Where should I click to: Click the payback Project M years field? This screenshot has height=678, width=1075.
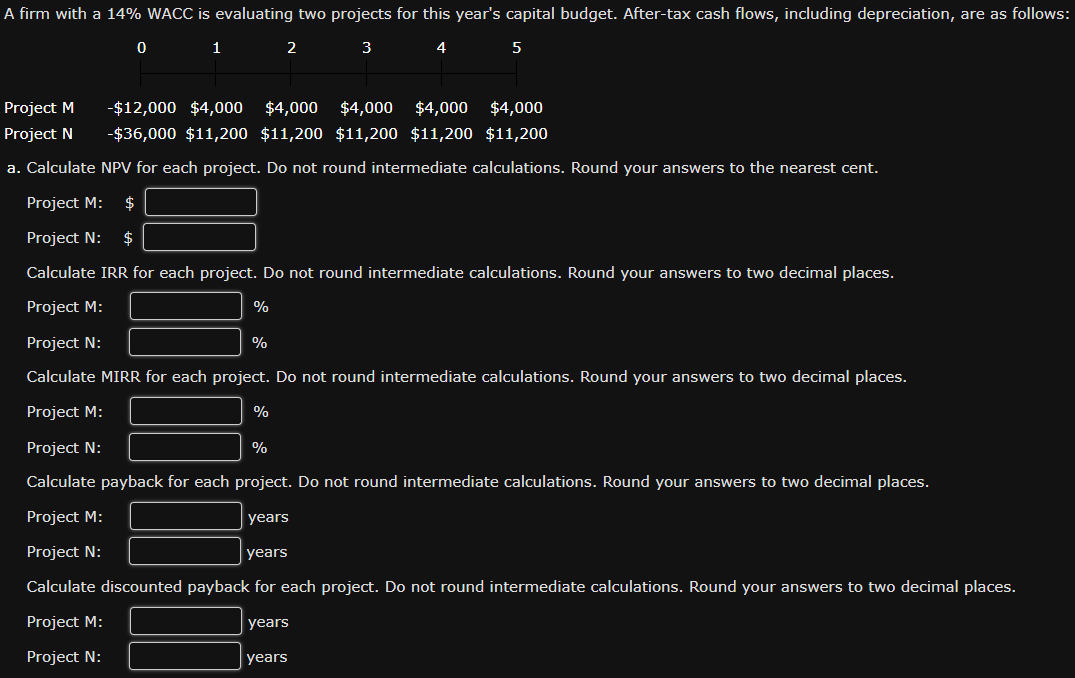pyautogui.click(x=186, y=516)
